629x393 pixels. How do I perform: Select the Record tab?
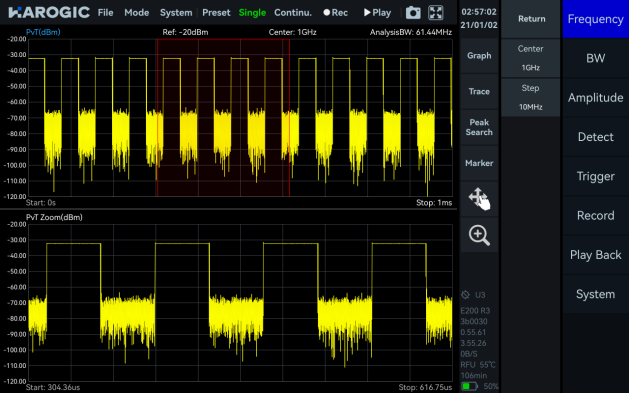point(596,215)
